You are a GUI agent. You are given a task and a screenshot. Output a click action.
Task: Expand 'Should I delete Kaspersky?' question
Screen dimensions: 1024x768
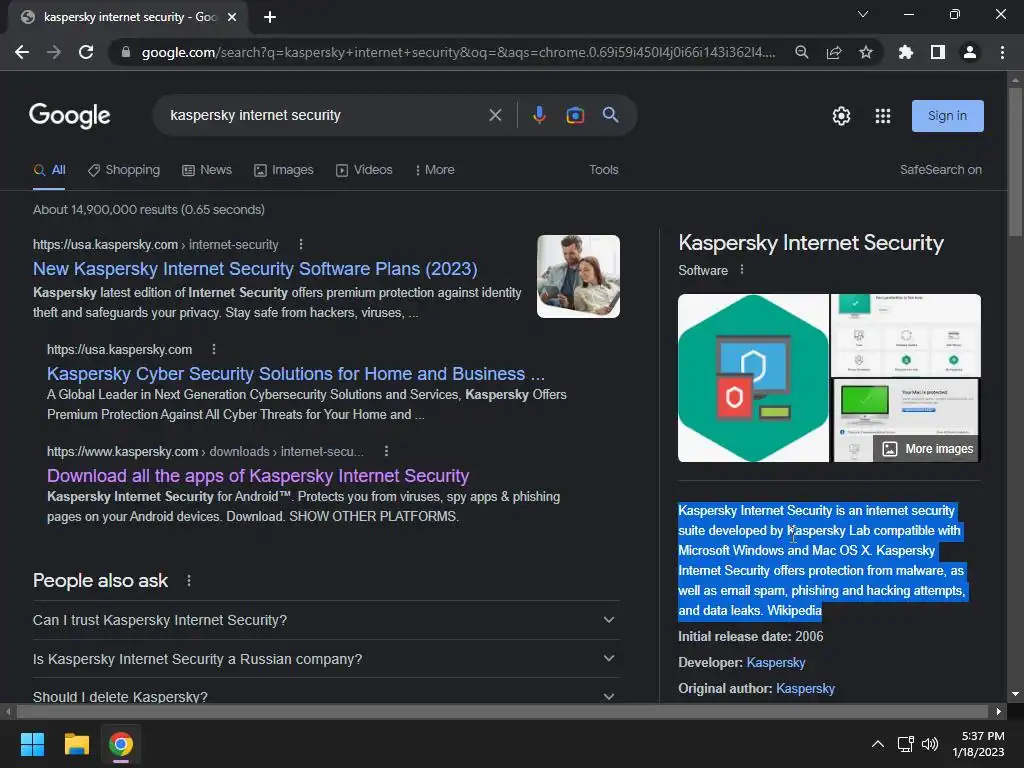pos(326,696)
